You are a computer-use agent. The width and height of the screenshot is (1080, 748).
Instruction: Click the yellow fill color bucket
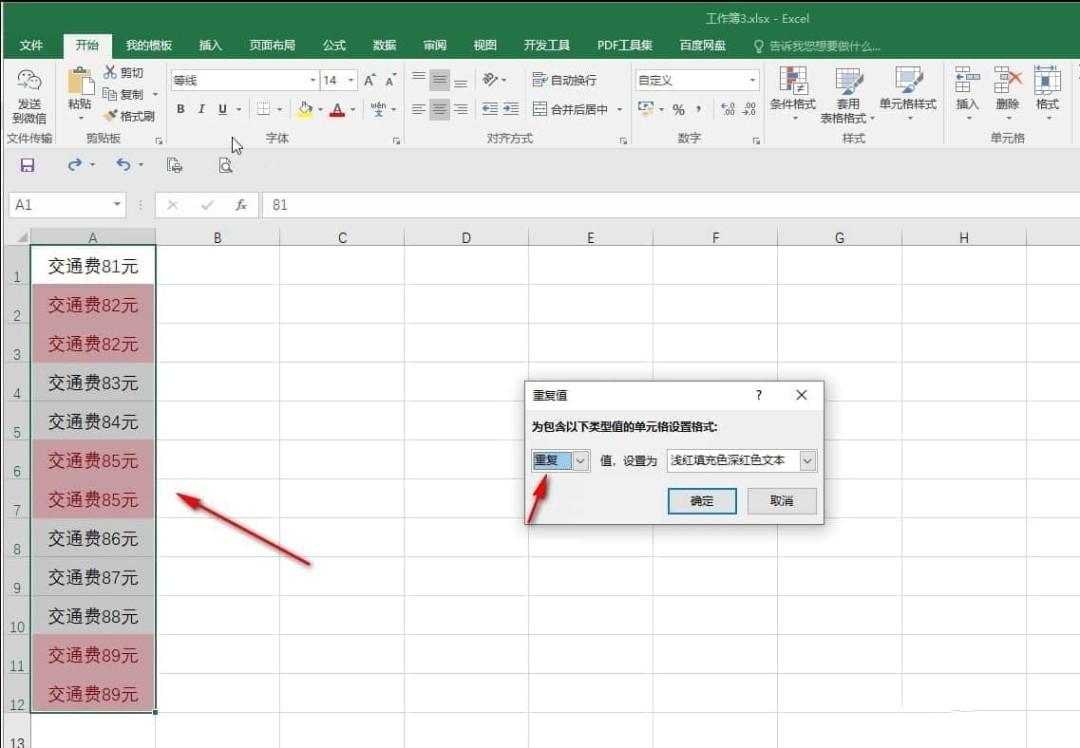(304, 109)
